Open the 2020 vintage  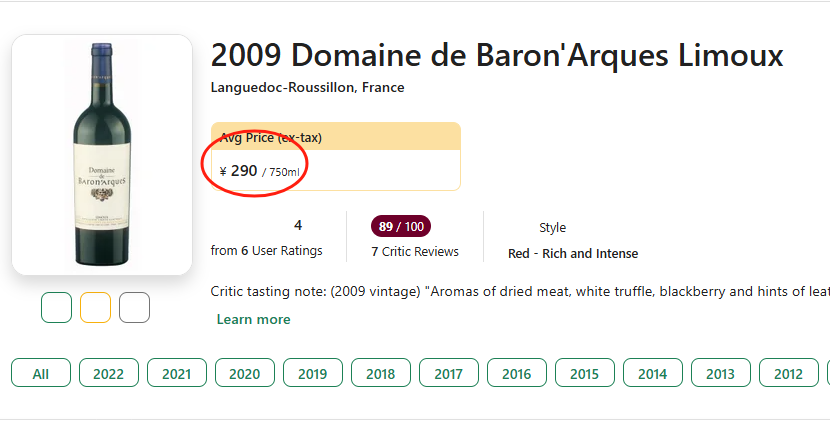[x=245, y=373]
